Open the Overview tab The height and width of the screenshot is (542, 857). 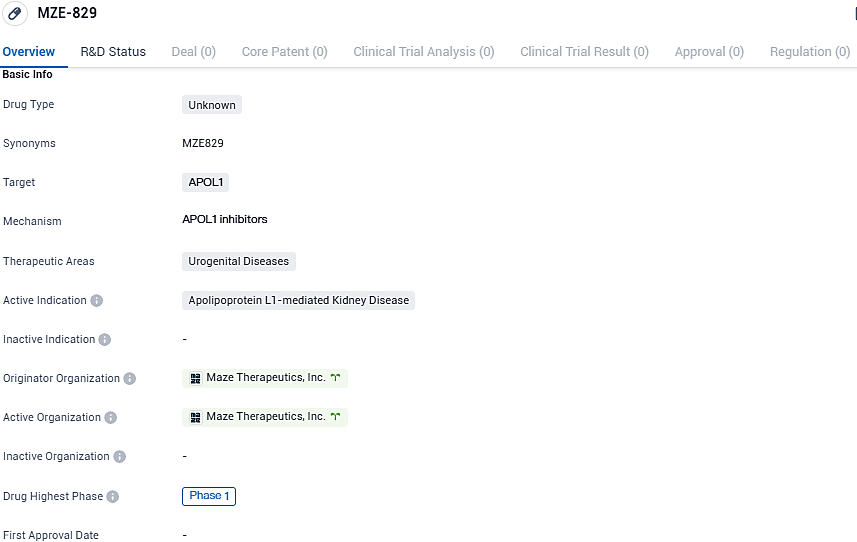(x=29, y=52)
